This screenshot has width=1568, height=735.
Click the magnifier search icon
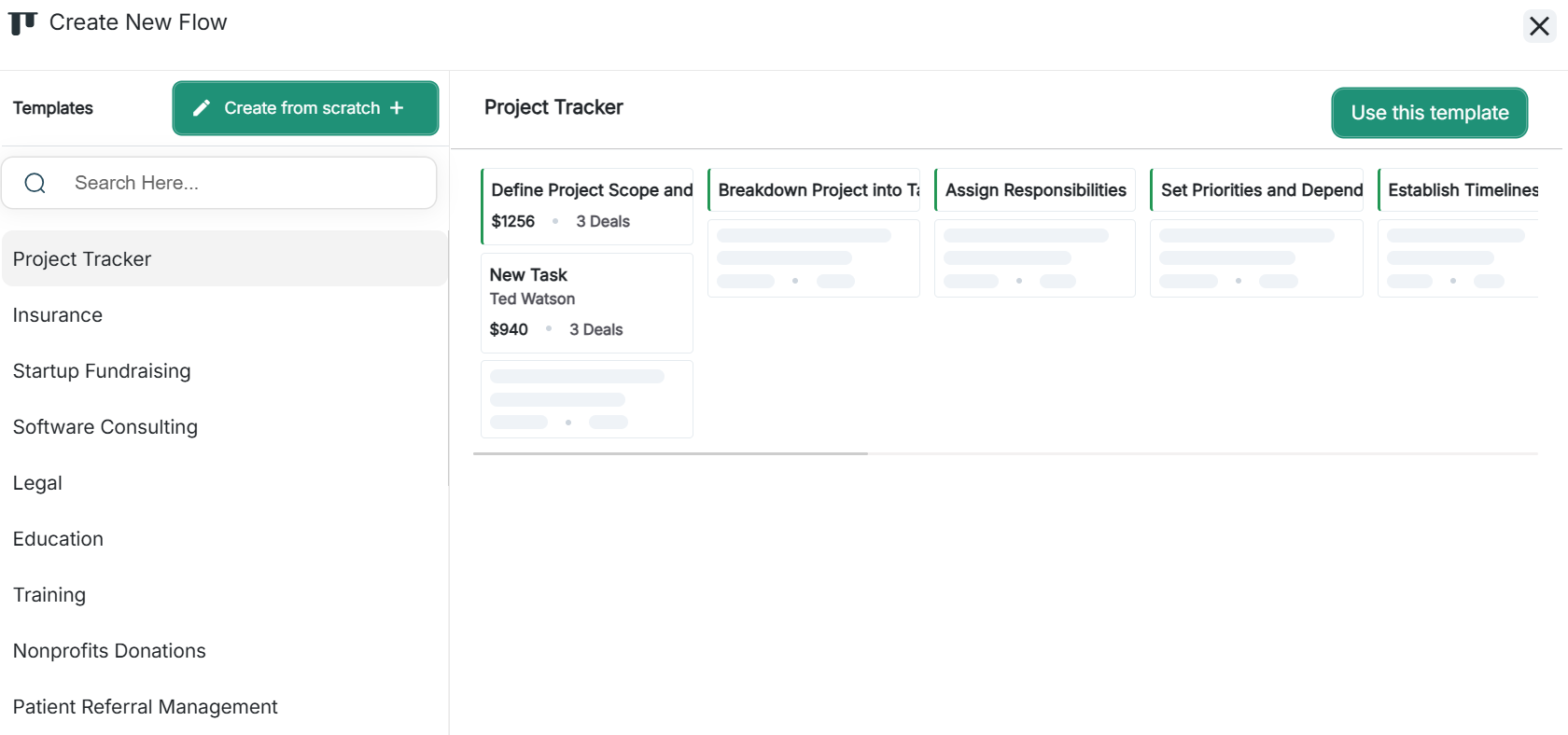click(x=35, y=183)
